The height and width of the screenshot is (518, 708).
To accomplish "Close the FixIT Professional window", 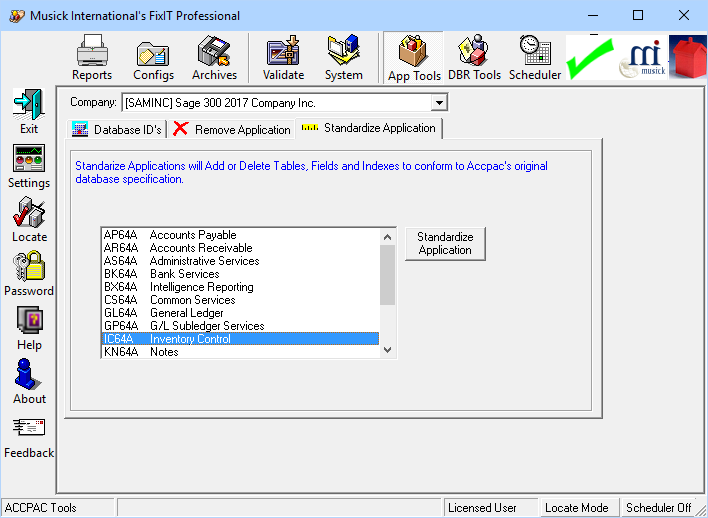I will pos(684,16).
